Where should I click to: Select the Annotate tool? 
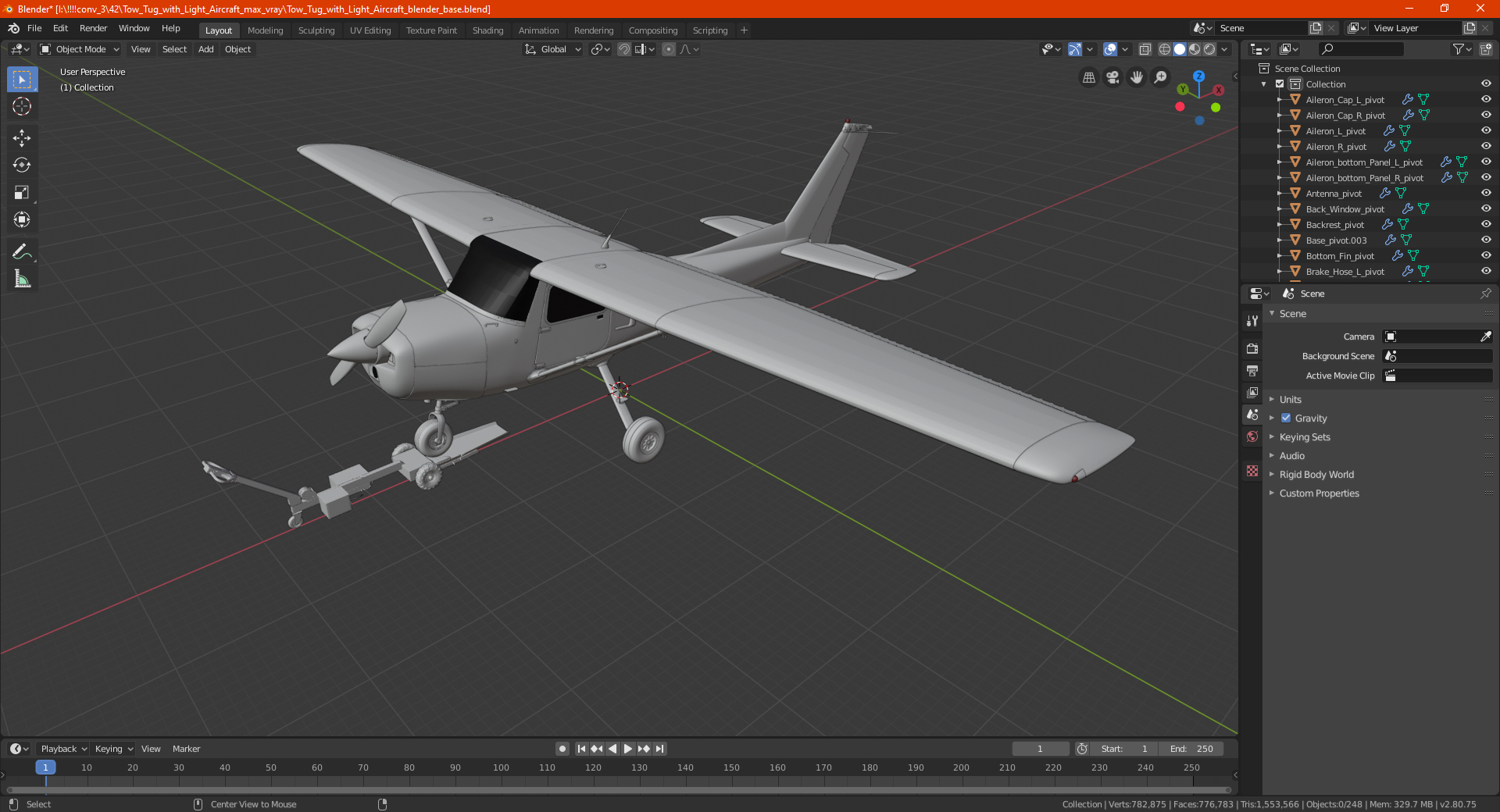point(22,251)
